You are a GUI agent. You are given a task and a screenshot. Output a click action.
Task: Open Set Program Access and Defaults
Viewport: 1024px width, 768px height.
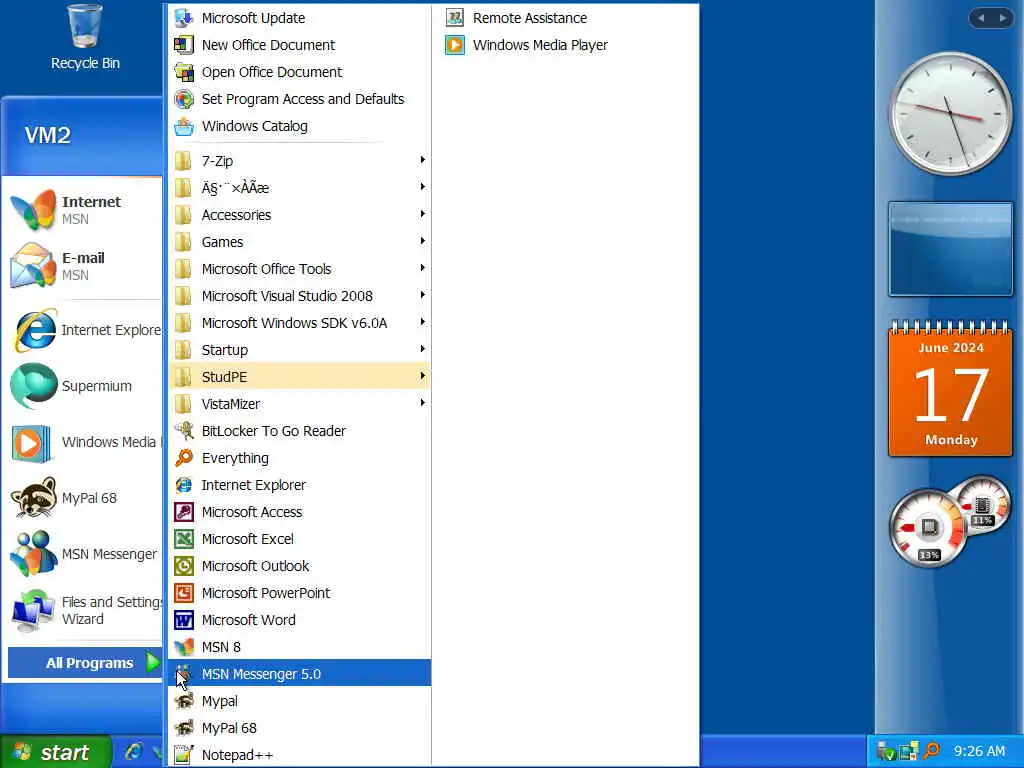(x=300, y=99)
